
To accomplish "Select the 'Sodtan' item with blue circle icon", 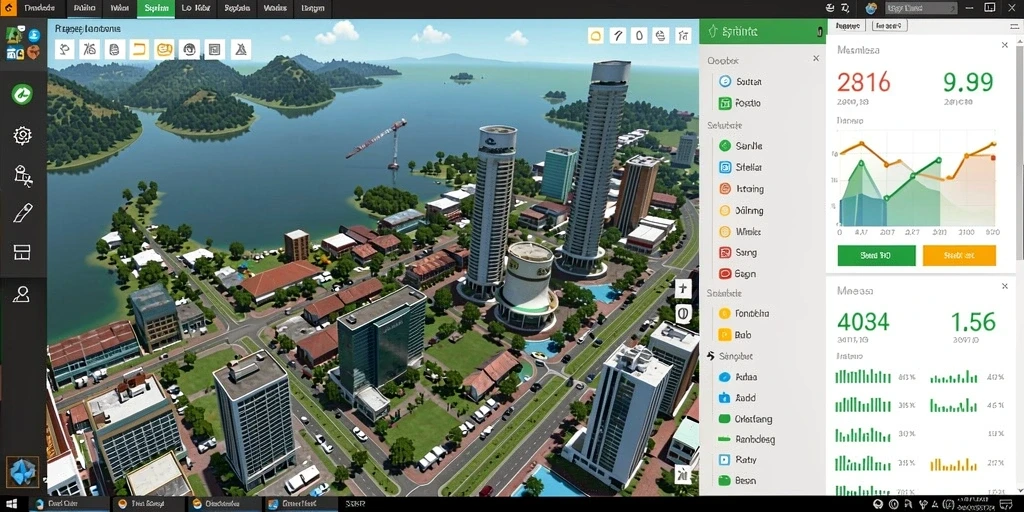I will 740,82.
